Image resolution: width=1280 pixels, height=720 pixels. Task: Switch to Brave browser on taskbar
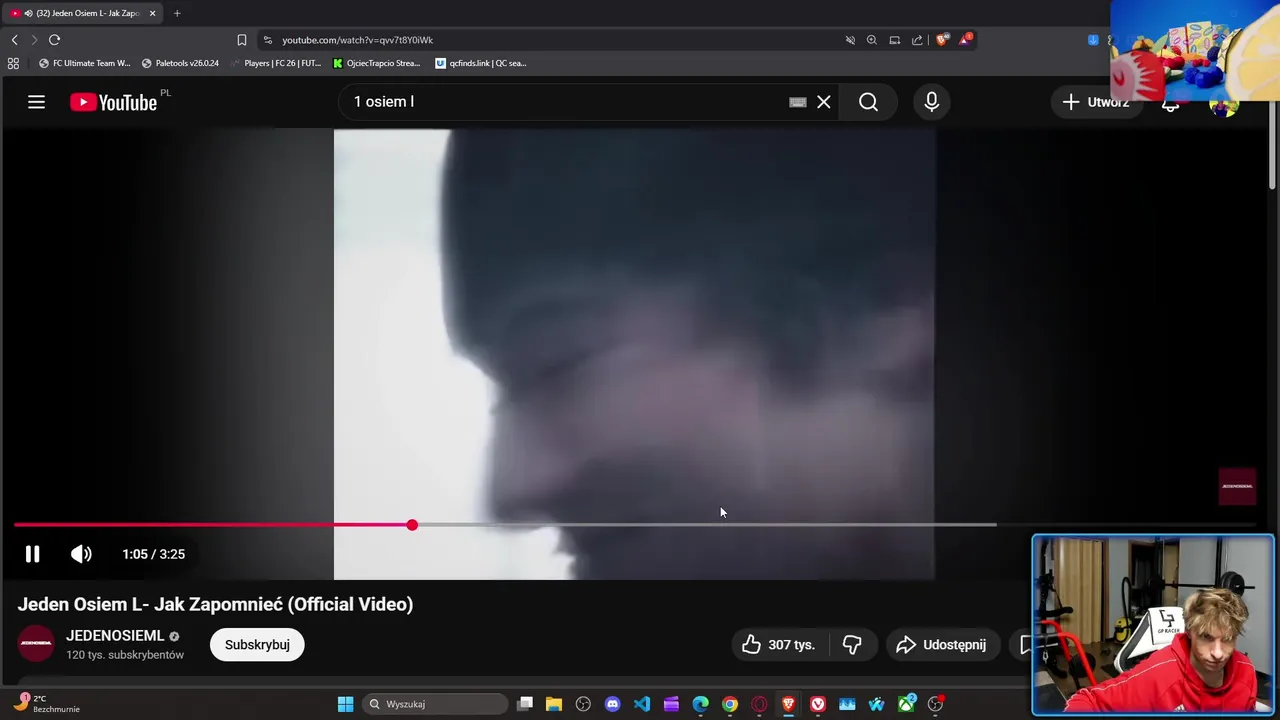click(x=789, y=704)
